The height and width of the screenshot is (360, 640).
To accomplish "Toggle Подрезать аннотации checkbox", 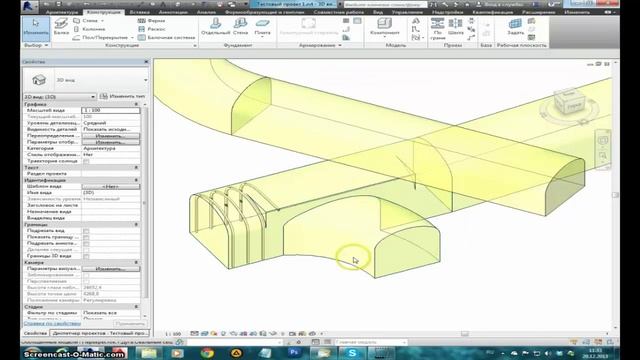I will 86,244.
